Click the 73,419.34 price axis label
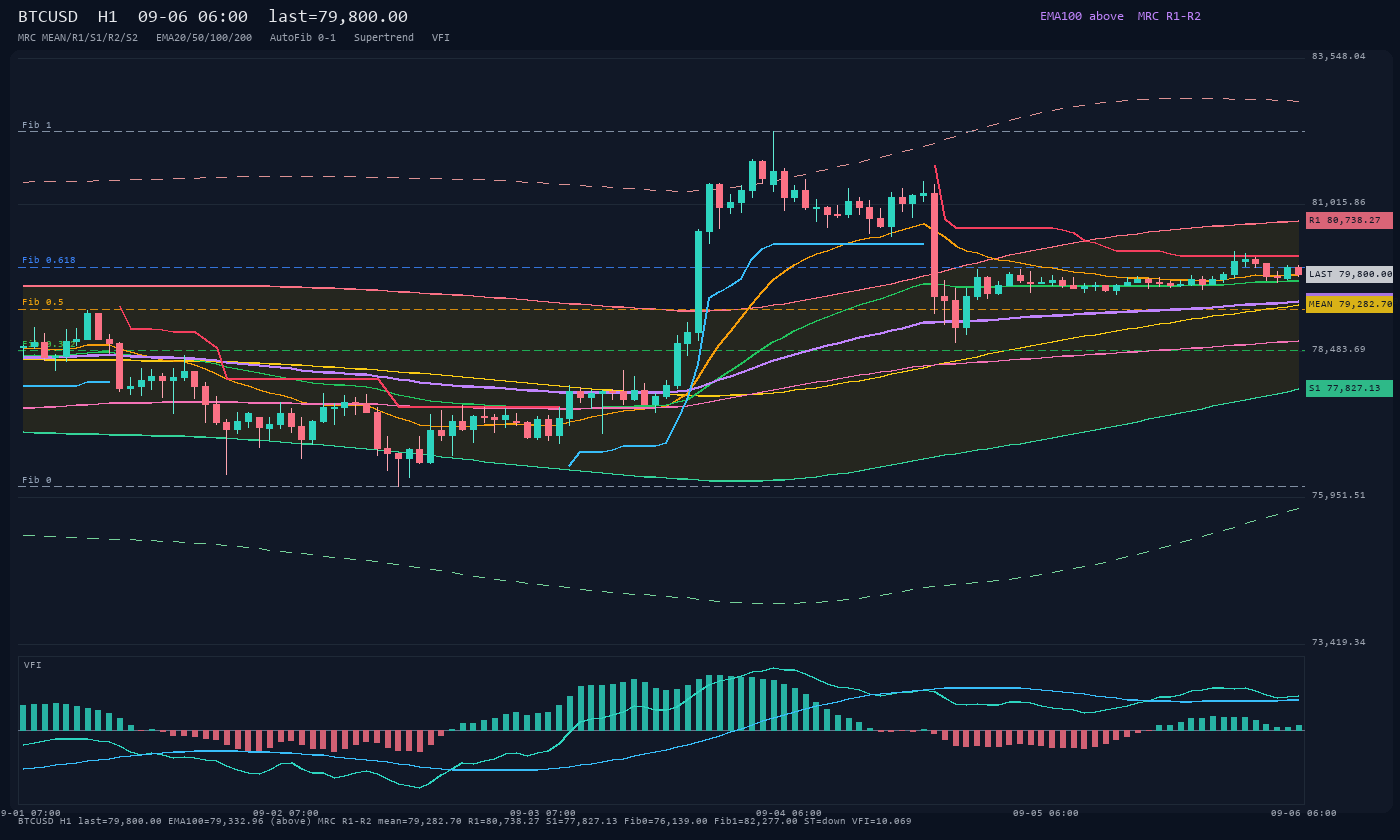The width and height of the screenshot is (1400, 840). [1338, 642]
